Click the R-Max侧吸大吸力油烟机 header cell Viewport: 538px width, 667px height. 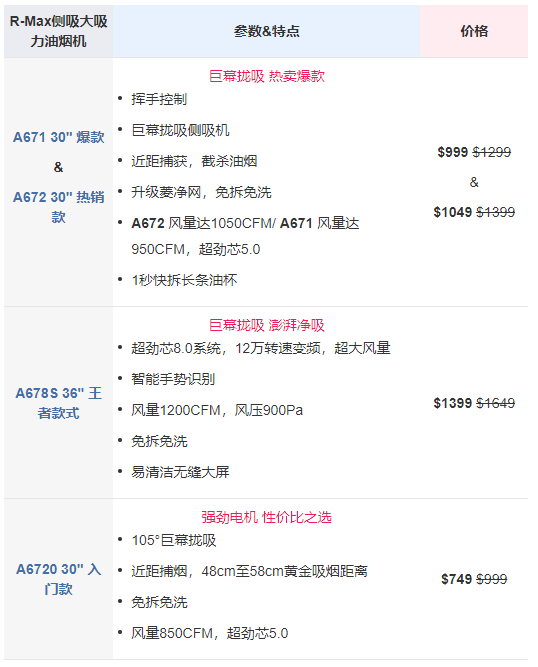coord(59,31)
